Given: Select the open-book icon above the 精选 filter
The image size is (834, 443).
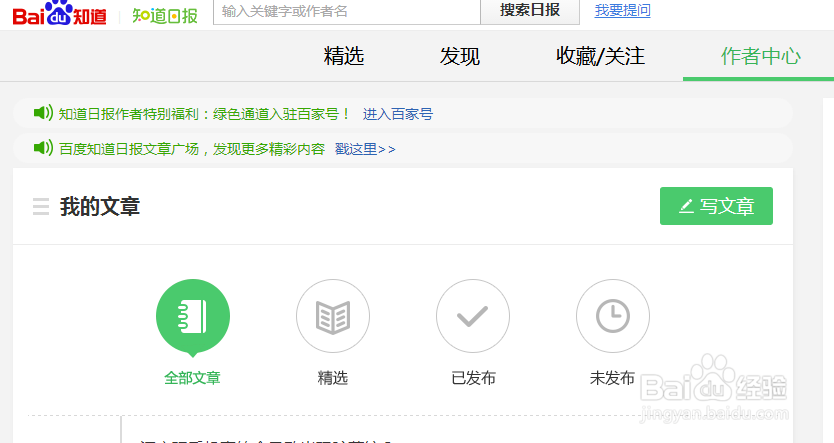Looking at the screenshot, I should point(333,316).
